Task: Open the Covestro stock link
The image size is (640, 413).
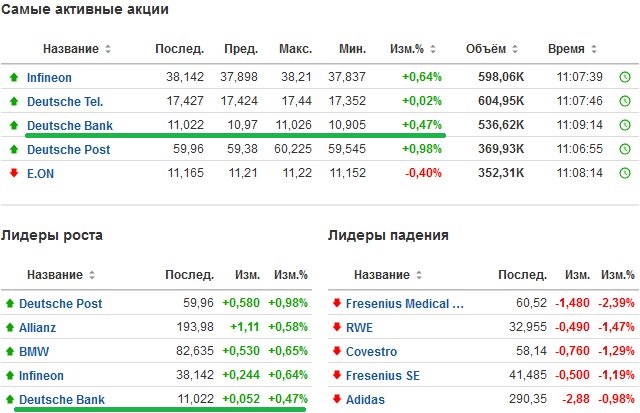Action: click(x=371, y=351)
